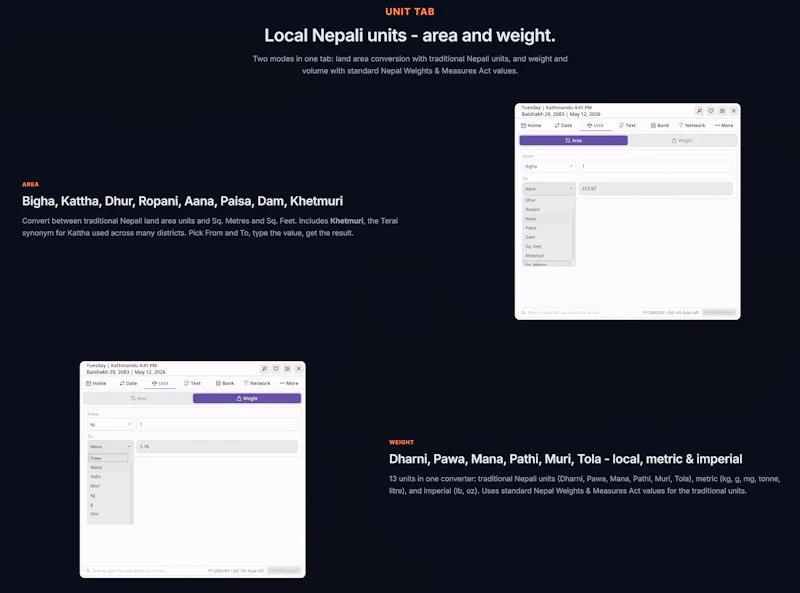Open the From dropdown showing Bigha
The image size is (800, 593).
pyautogui.click(x=549, y=166)
